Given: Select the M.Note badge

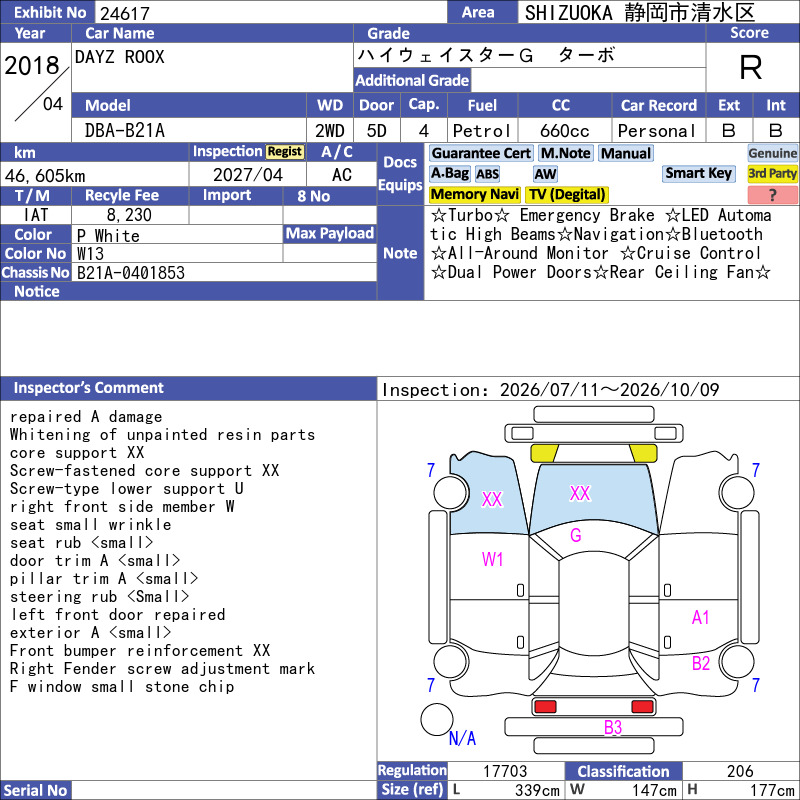Looking at the screenshot, I should (x=566, y=153).
